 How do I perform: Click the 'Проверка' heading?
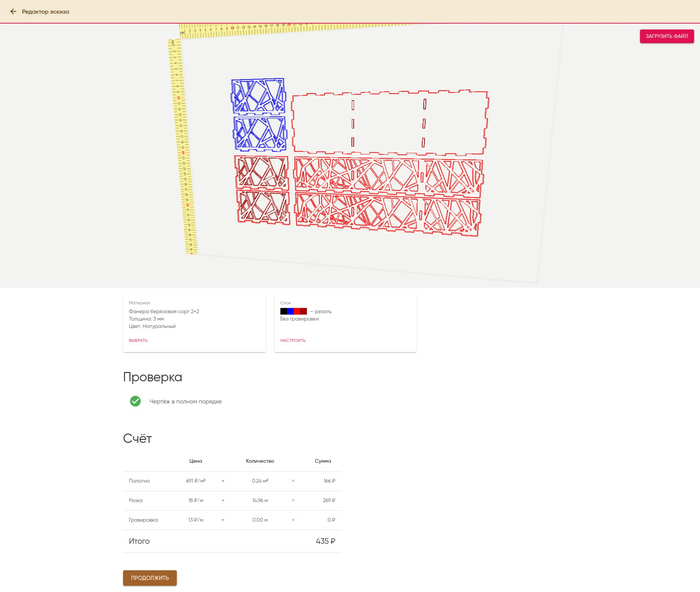tap(153, 377)
